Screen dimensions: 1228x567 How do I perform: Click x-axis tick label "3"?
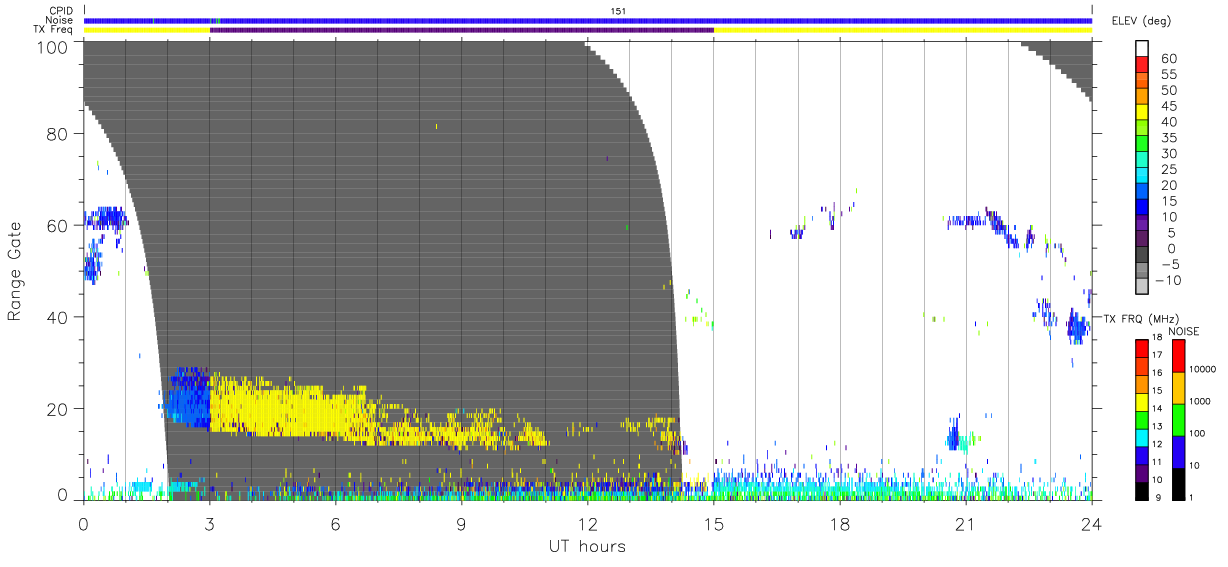[210, 523]
